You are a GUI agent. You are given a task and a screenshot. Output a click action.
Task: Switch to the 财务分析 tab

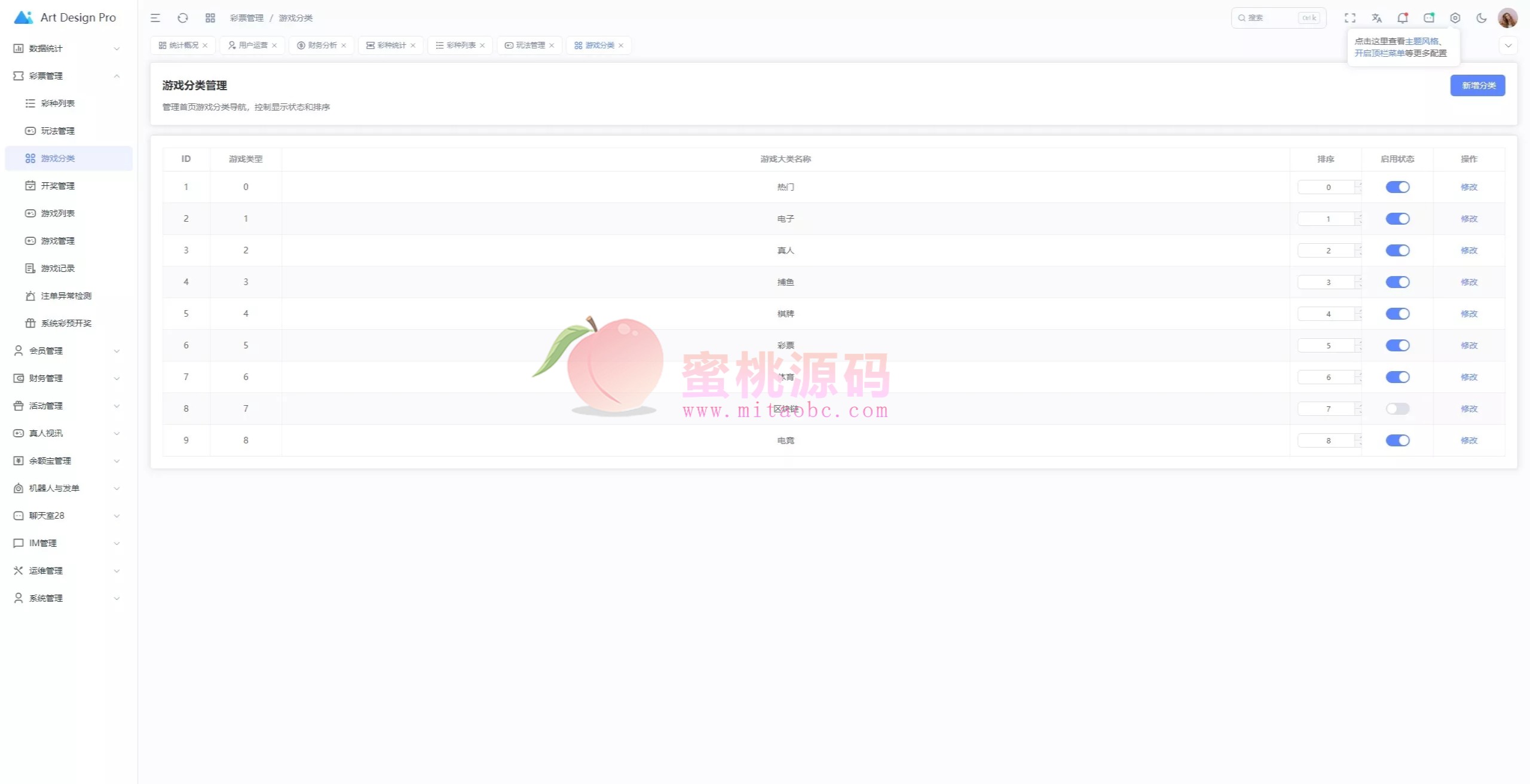coord(322,45)
